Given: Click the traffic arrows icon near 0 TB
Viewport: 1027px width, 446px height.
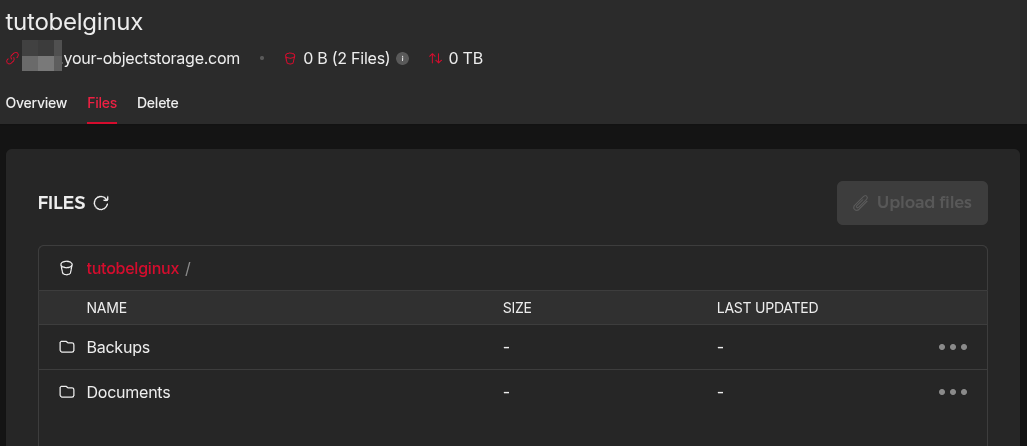Looking at the screenshot, I should [x=436, y=59].
